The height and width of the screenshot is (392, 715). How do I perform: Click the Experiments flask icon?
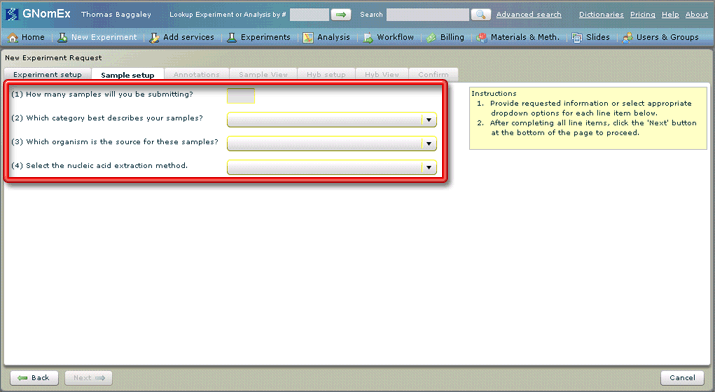point(232,37)
